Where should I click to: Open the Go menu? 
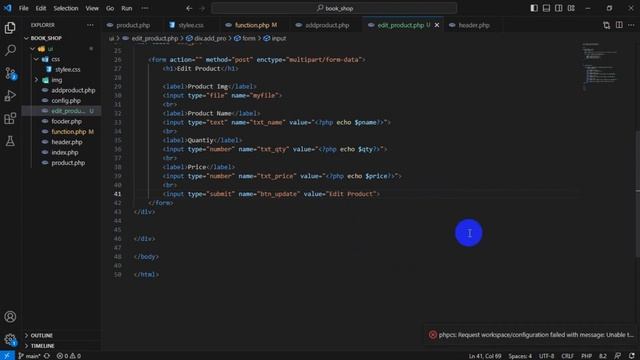pos(110,8)
